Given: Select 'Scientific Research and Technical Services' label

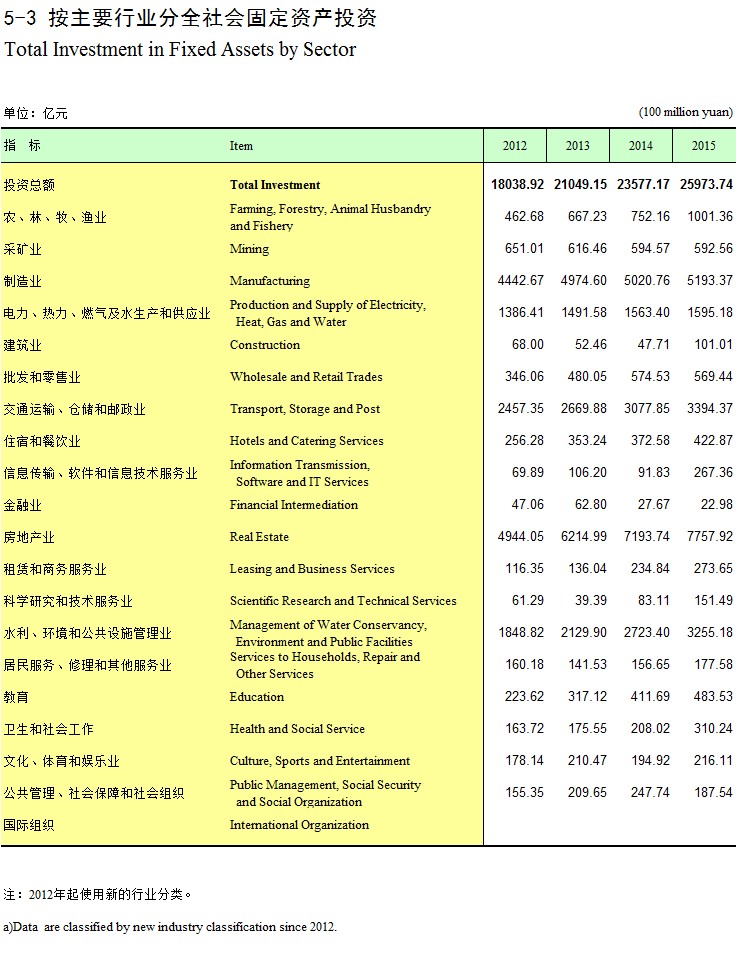Looking at the screenshot, I should click(343, 601).
